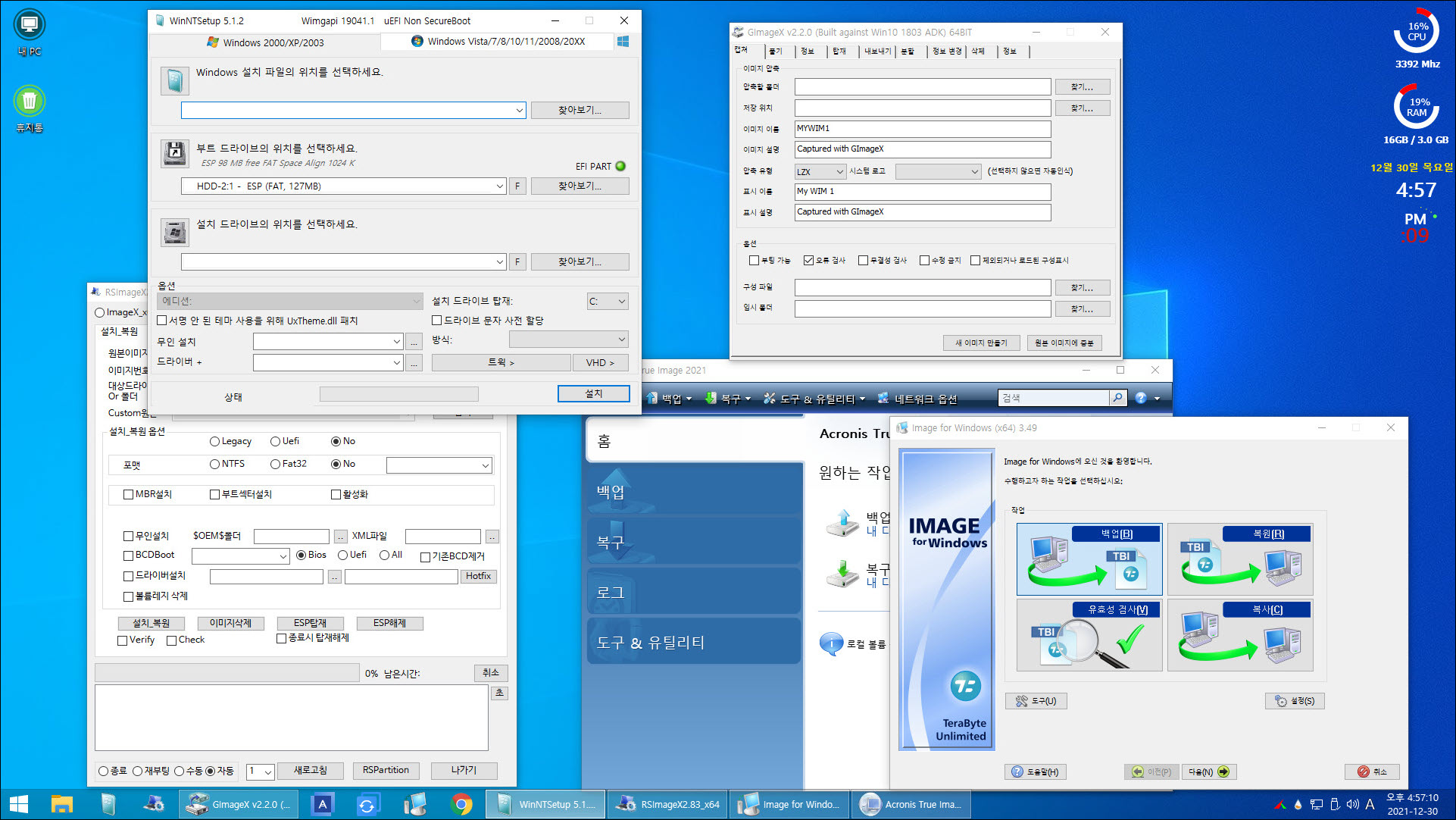Open the 탑재 tab in GImageX
Image resolution: width=1456 pixels, height=820 pixels.
[839, 51]
